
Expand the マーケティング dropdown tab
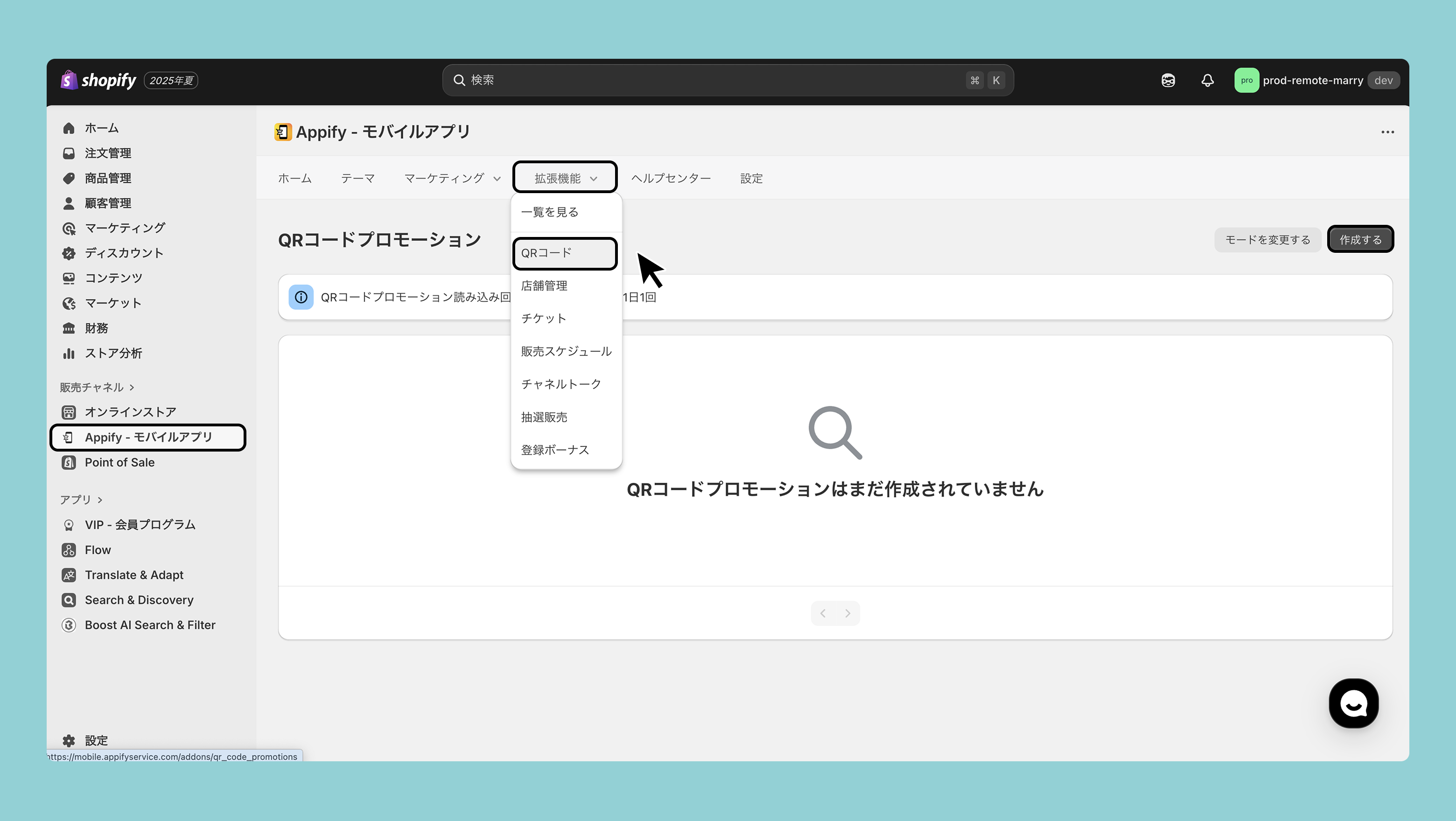[x=452, y=179]
